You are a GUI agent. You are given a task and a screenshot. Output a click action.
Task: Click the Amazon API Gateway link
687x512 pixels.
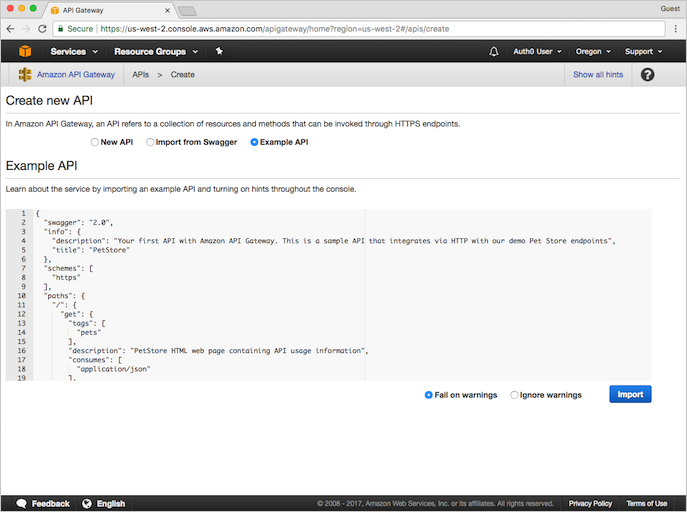tap(76, 75)
